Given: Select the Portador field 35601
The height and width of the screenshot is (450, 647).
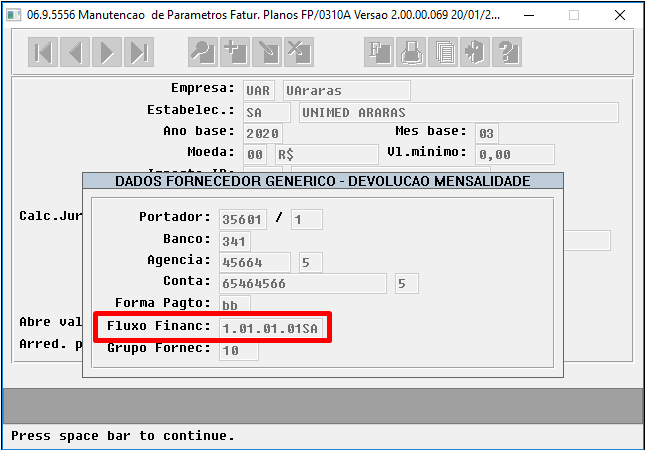Looking at the screenshot, I should [243, 219].
